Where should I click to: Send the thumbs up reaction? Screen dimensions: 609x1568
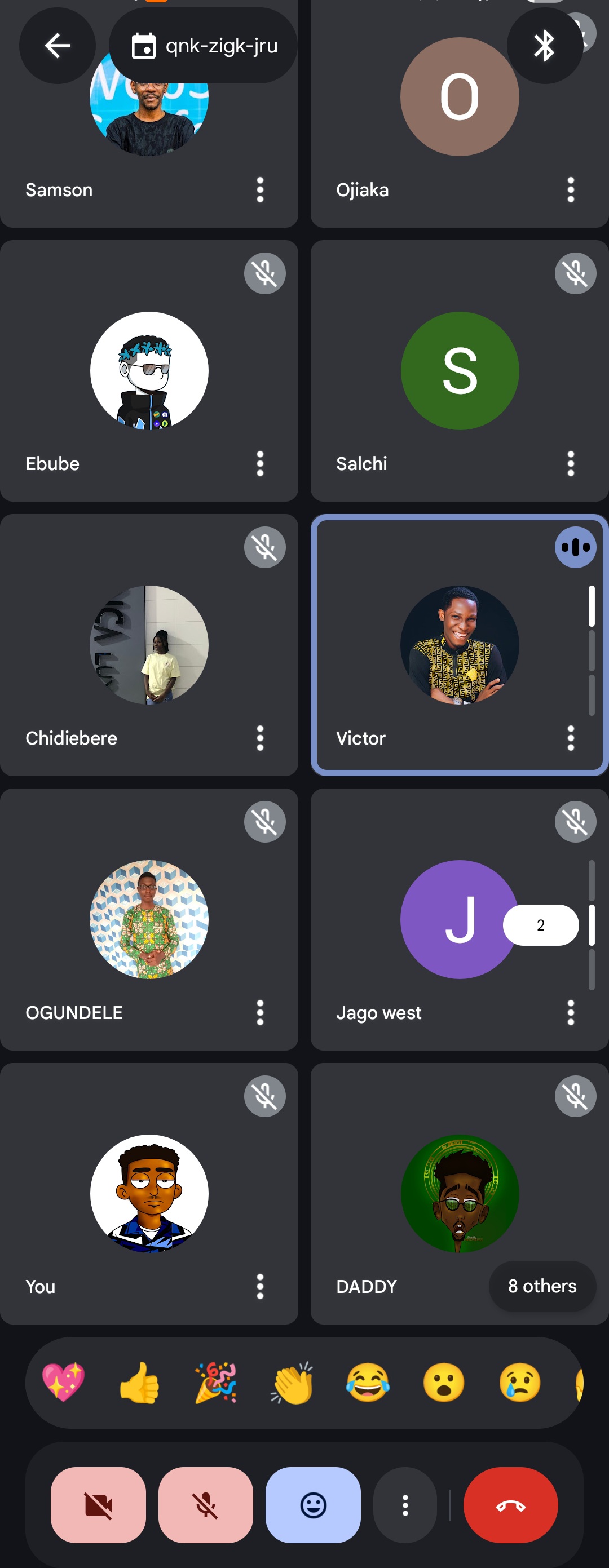point(139,1382)
